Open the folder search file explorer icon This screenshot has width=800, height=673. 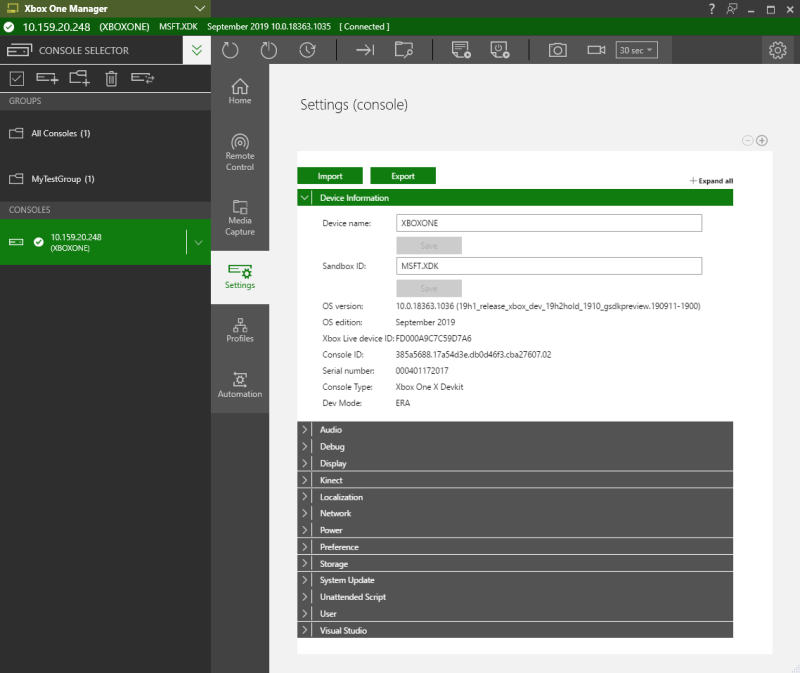click(404, 50)
